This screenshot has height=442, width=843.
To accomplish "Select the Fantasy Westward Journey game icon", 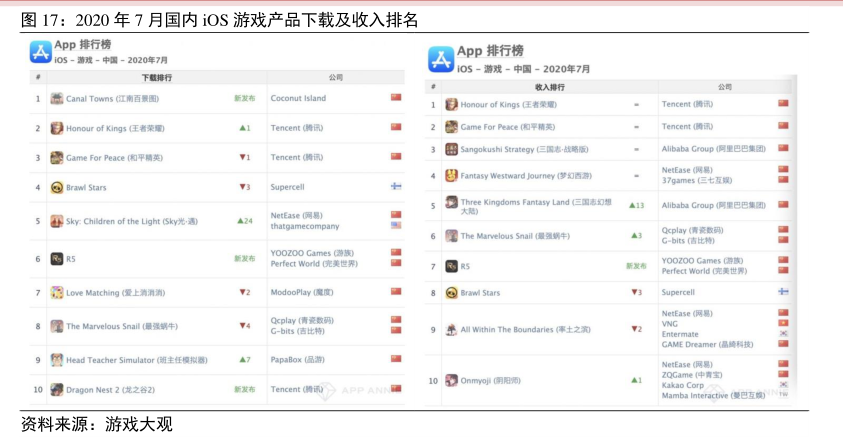I will tap(452, 176).
